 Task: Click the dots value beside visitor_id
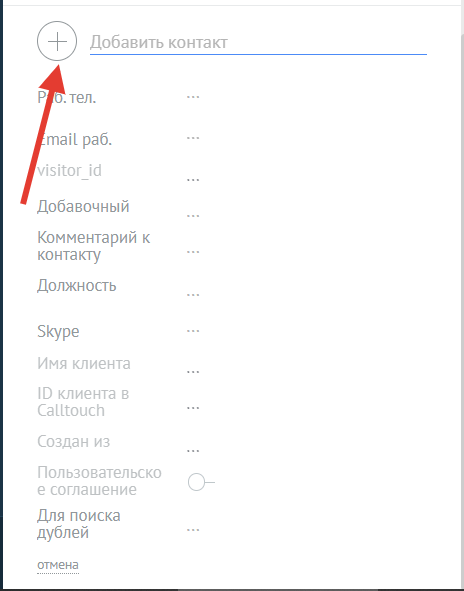click(193, 180)
